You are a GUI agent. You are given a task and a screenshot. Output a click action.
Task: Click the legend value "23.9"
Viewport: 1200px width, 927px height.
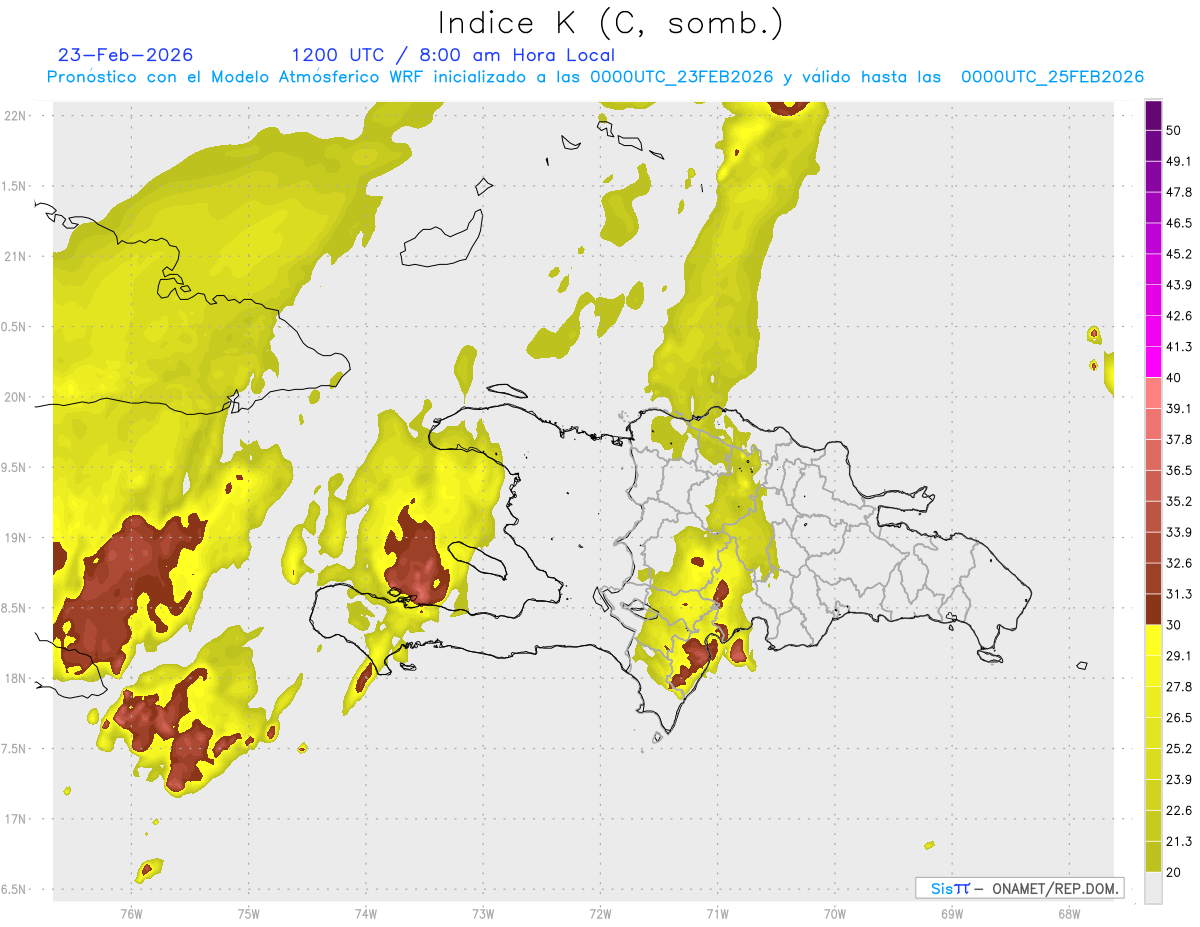click(1179, 780)
